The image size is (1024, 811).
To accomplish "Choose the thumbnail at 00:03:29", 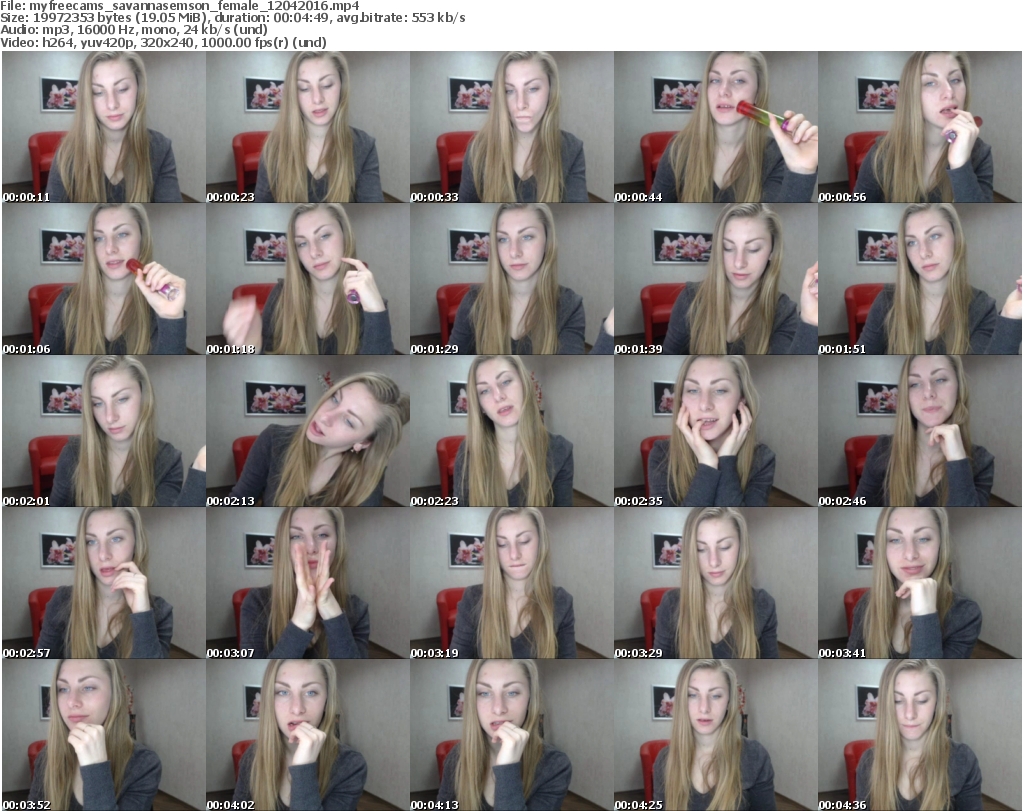I will (716, 582).
